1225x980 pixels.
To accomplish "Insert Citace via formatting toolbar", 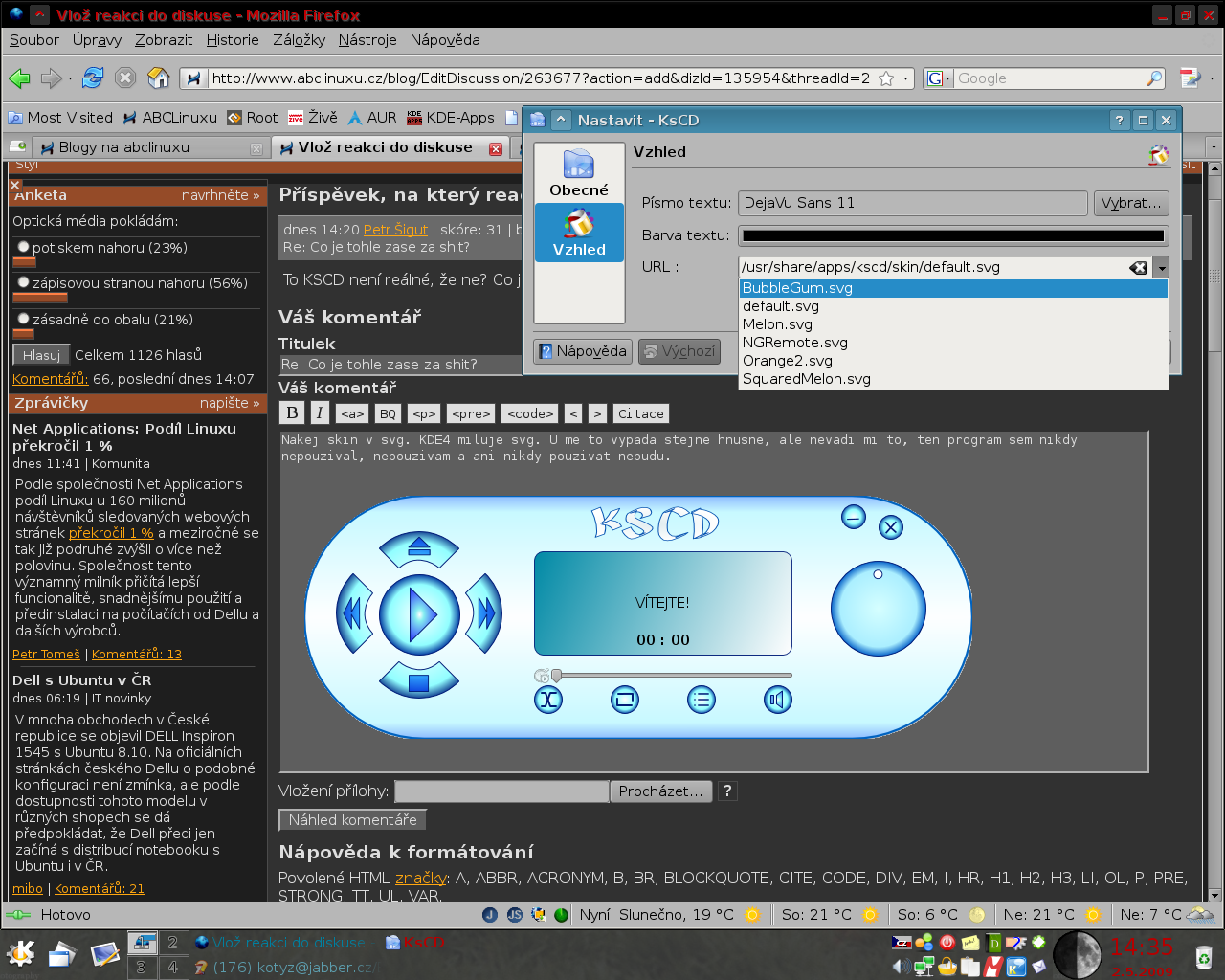I will (640, 413).
